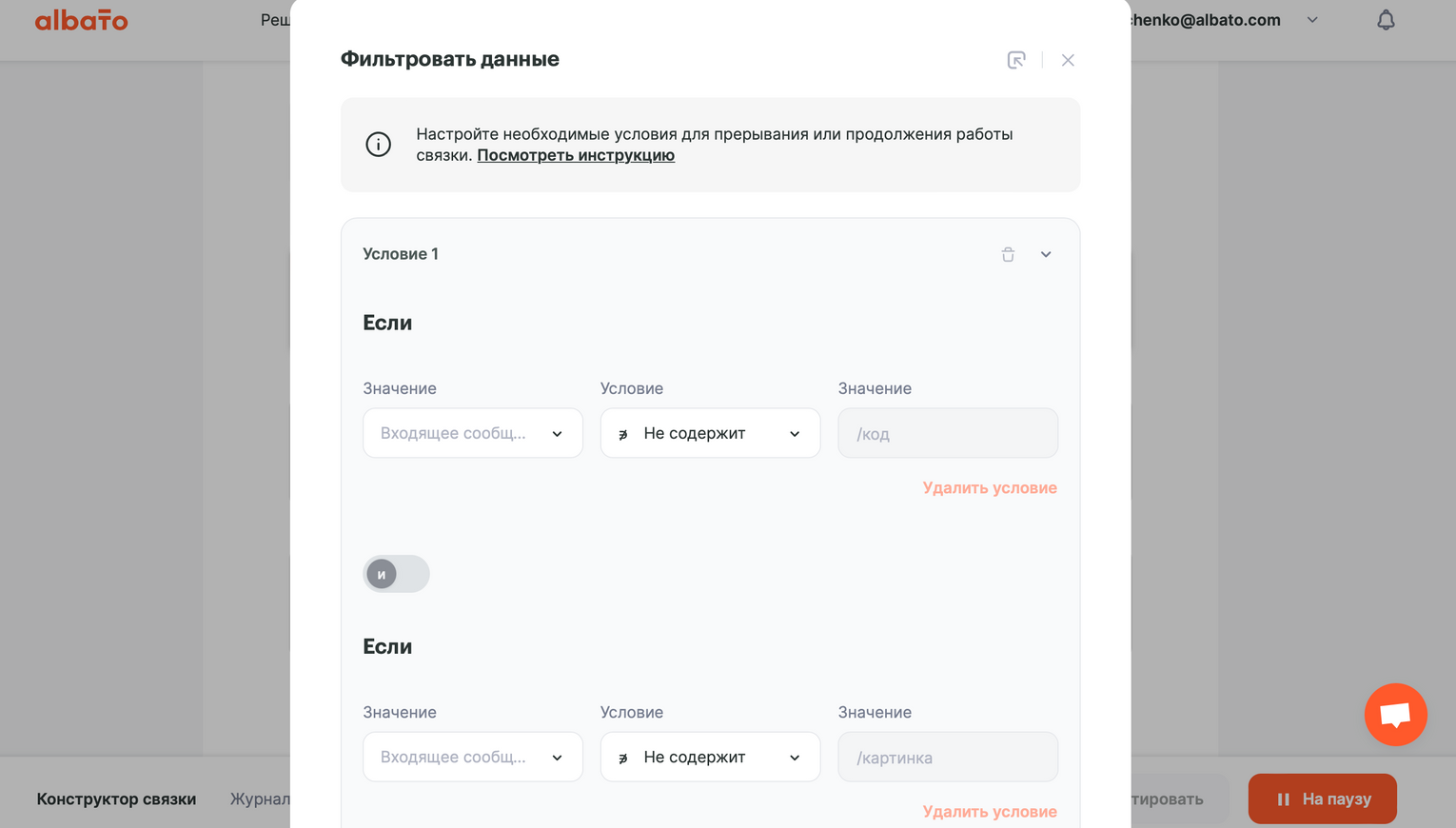The height and width of the screenshot is (828, 1456).
Task: Collapse the Условие 1 section chevron
Action: point(1046,254)
